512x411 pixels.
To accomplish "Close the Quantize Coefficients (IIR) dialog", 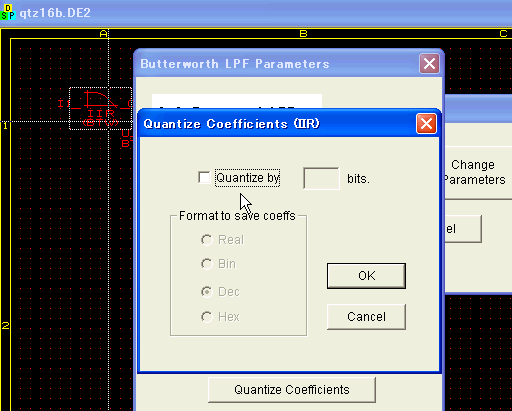I will pos(426,124).
